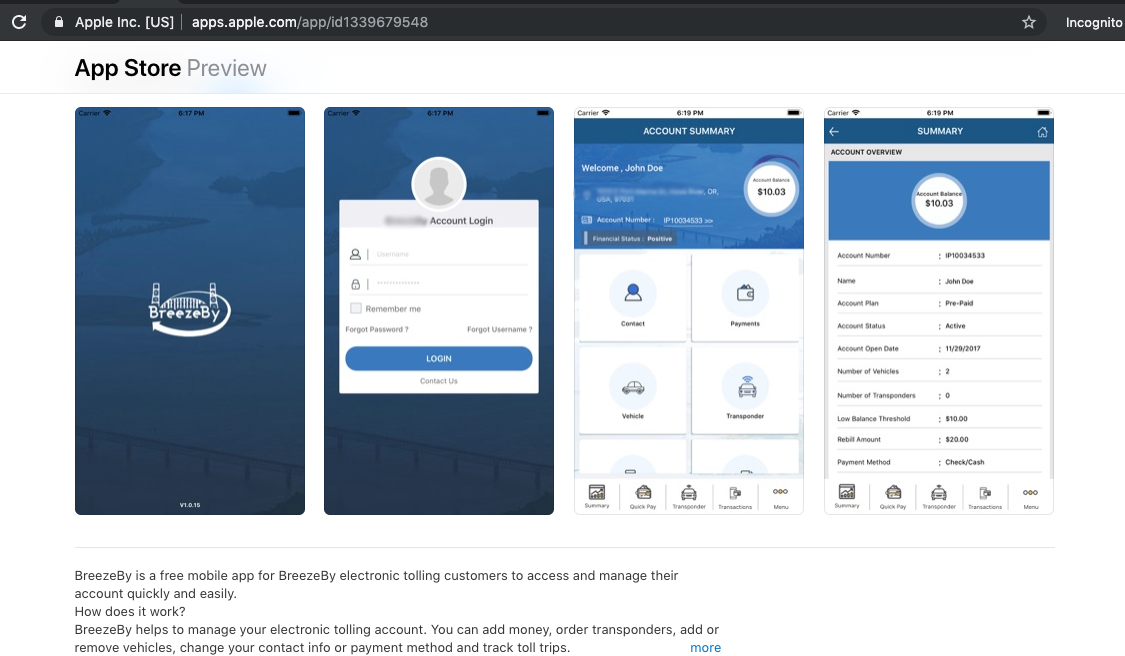Select Transactions tab in fourth screenshot
Screen dimensions: 1125x656
(985, 496)
